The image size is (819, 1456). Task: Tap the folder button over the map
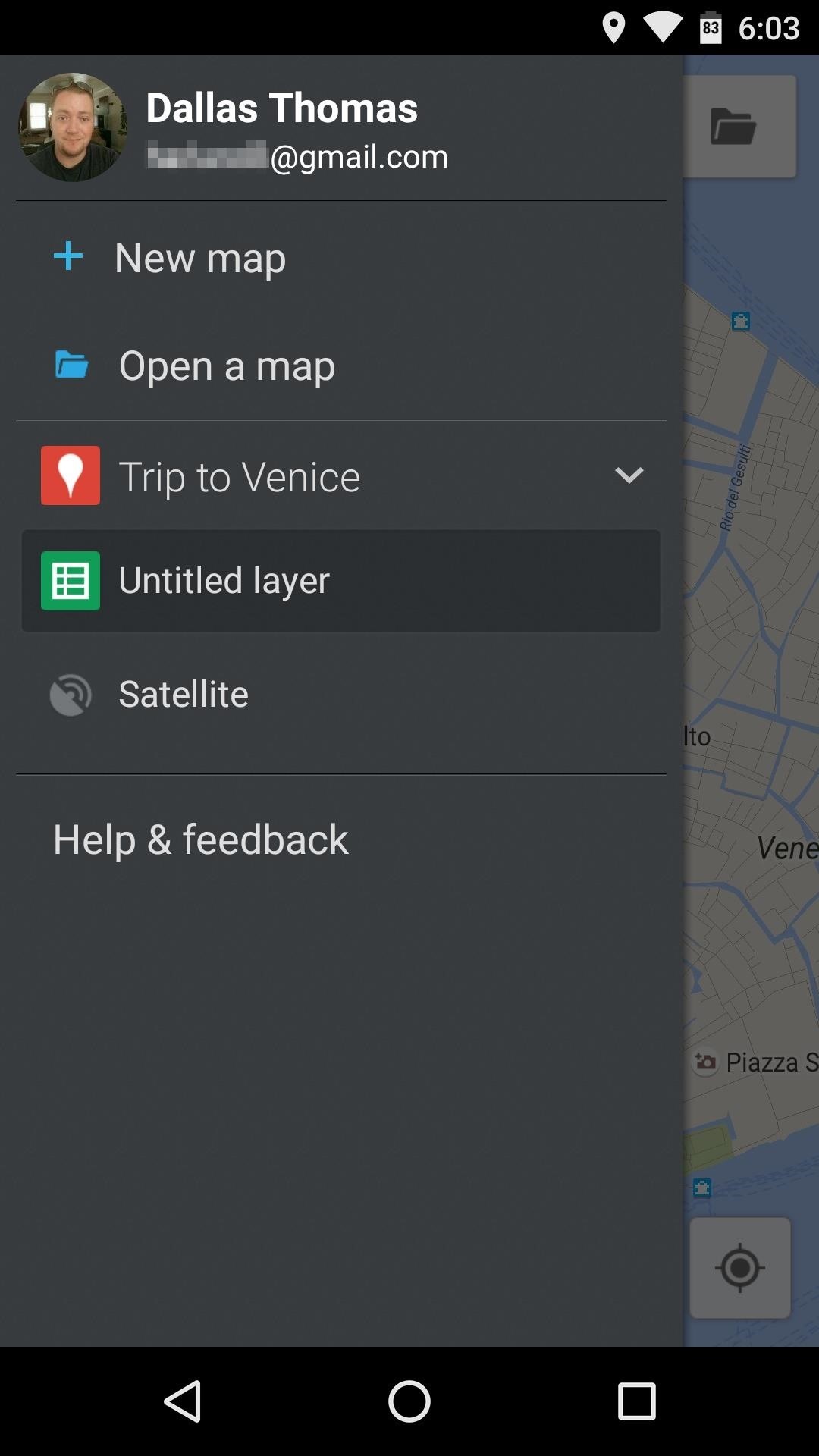pyautogui.click(x=733, y=127)
